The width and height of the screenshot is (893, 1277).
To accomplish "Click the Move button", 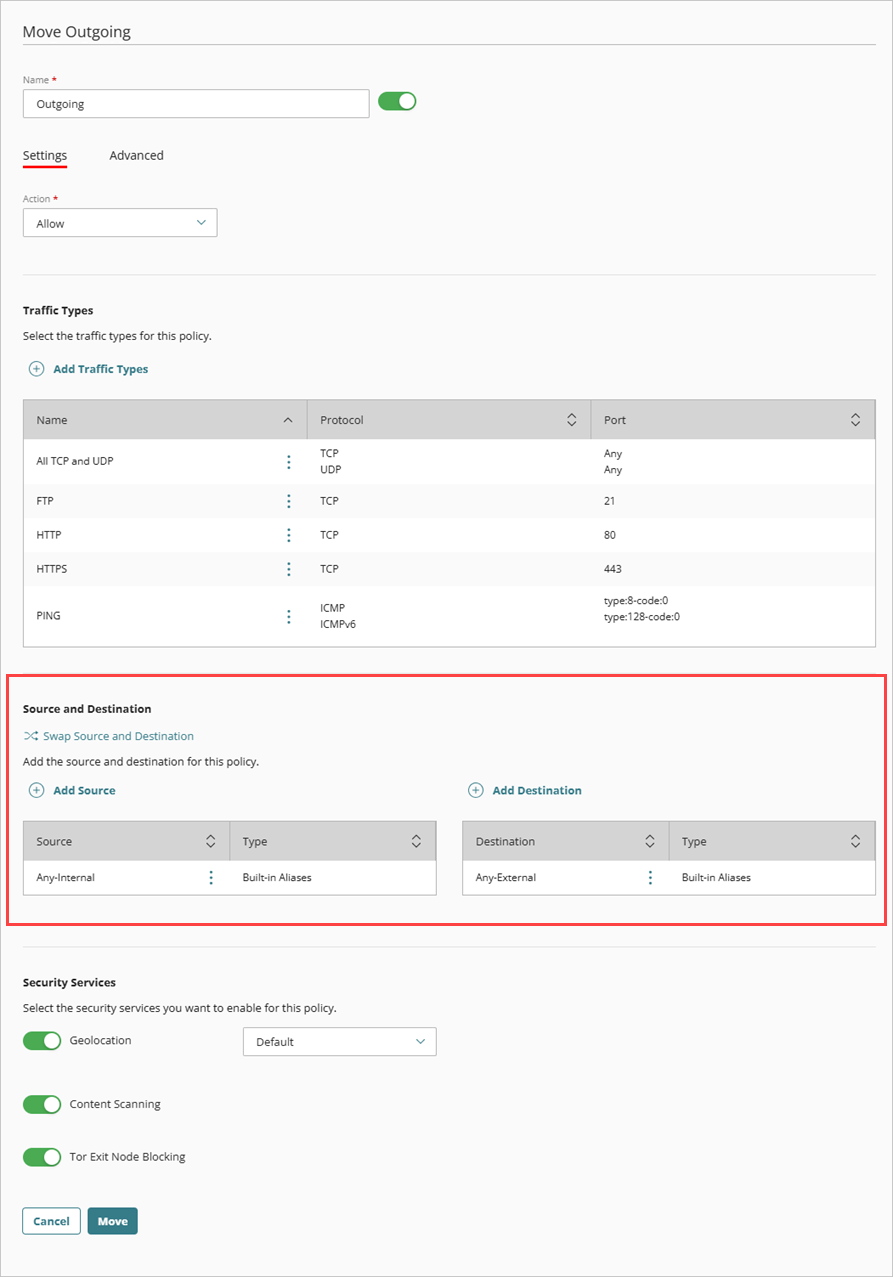I will pos(112,1221).
